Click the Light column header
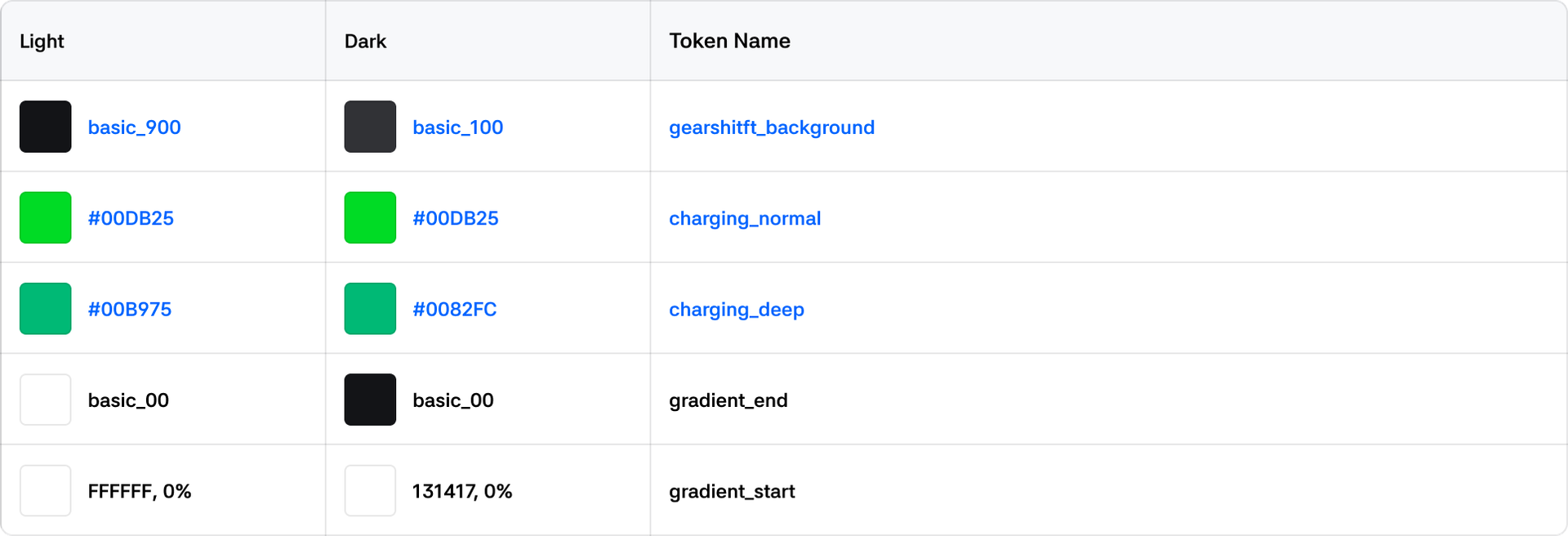 click(42, 41)
